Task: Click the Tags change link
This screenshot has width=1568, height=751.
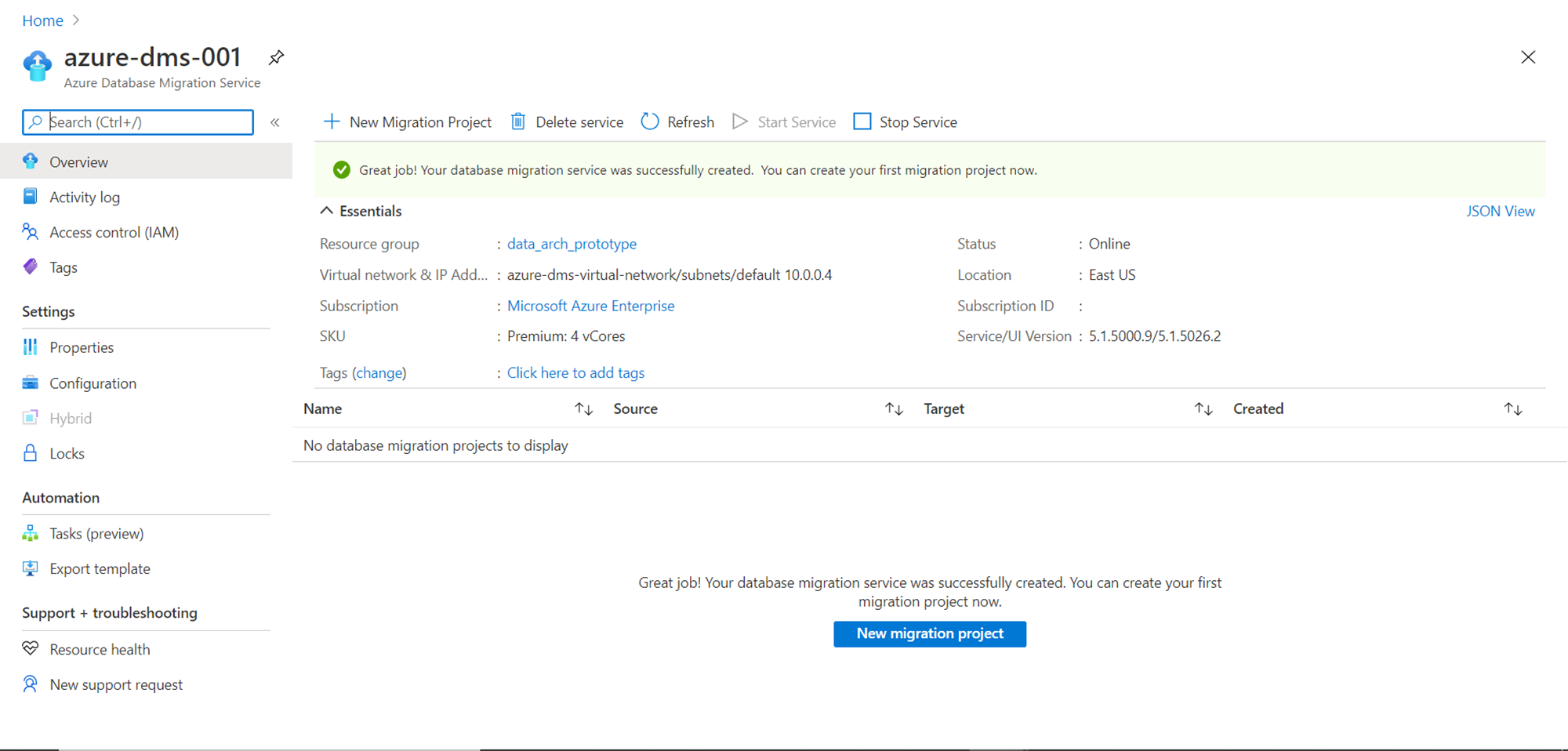Action: [x=379, y=372]
